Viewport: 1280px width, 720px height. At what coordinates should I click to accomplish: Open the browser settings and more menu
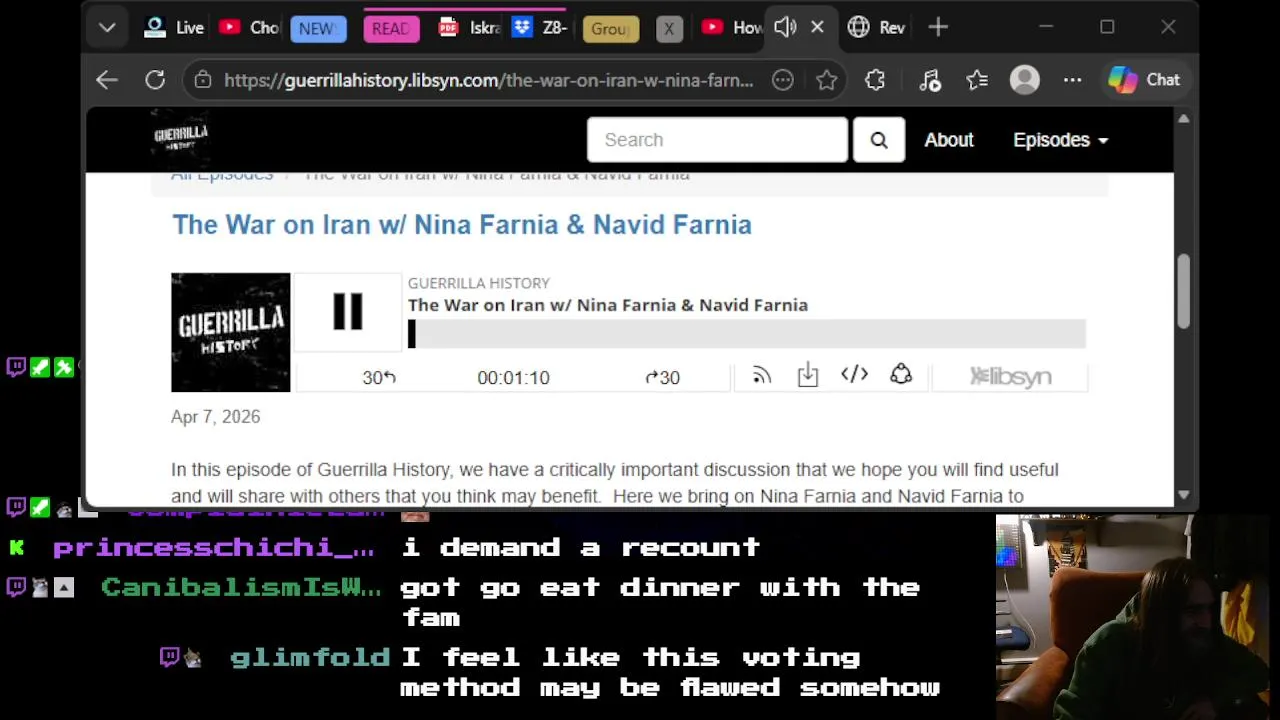pyautogui.click(x=1073, y=80)
